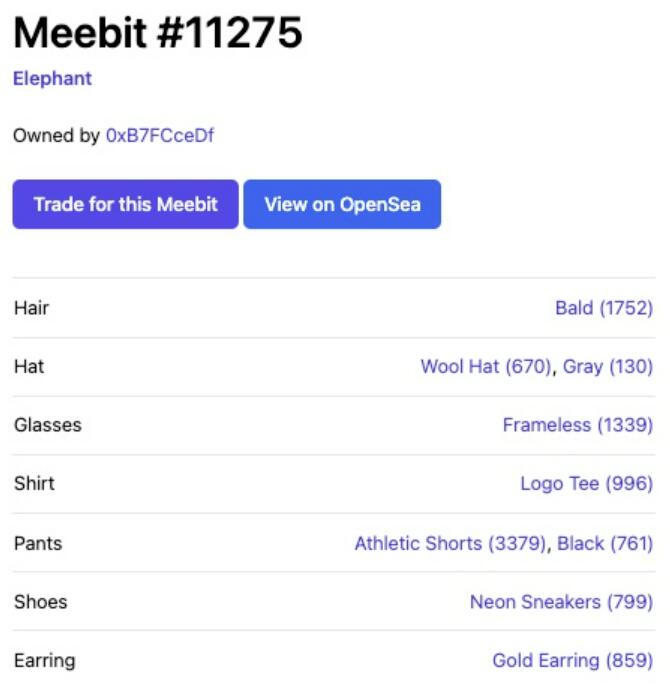Click the View on OpenSea button
The image size is (670, 688).
pyautogui.click(x=342, y=205)
